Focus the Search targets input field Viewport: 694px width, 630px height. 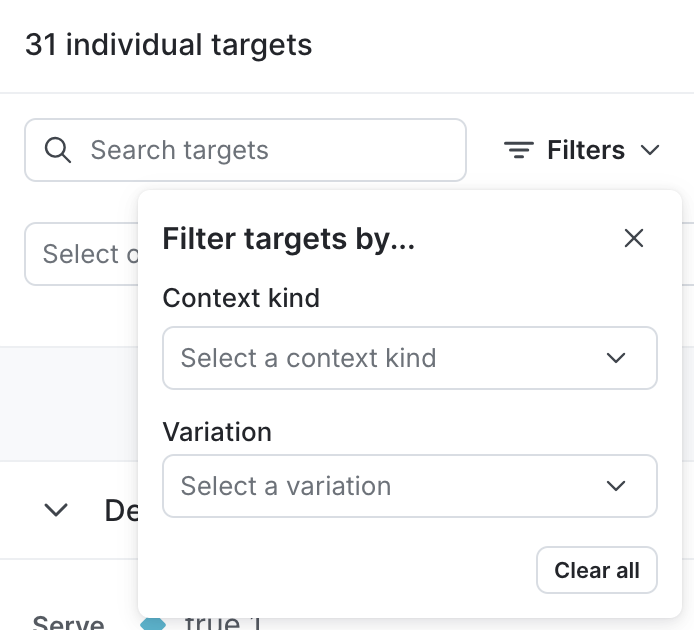coord(270,150)
